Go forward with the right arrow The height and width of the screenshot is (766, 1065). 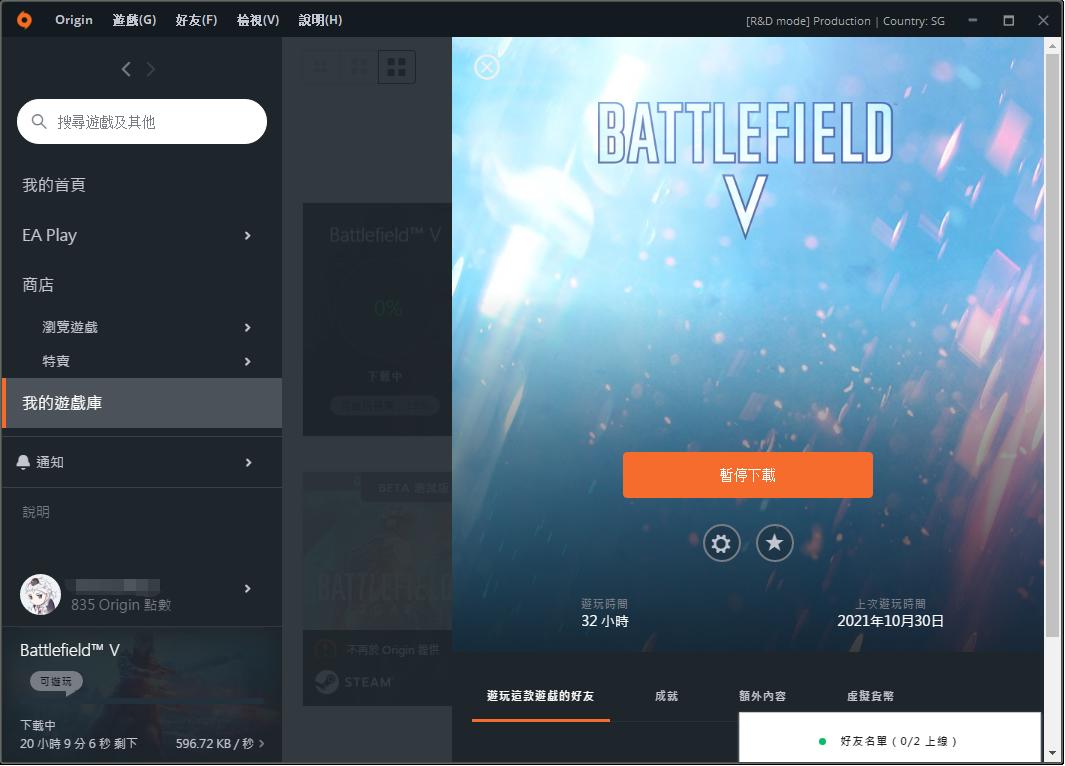click(151, 69)
